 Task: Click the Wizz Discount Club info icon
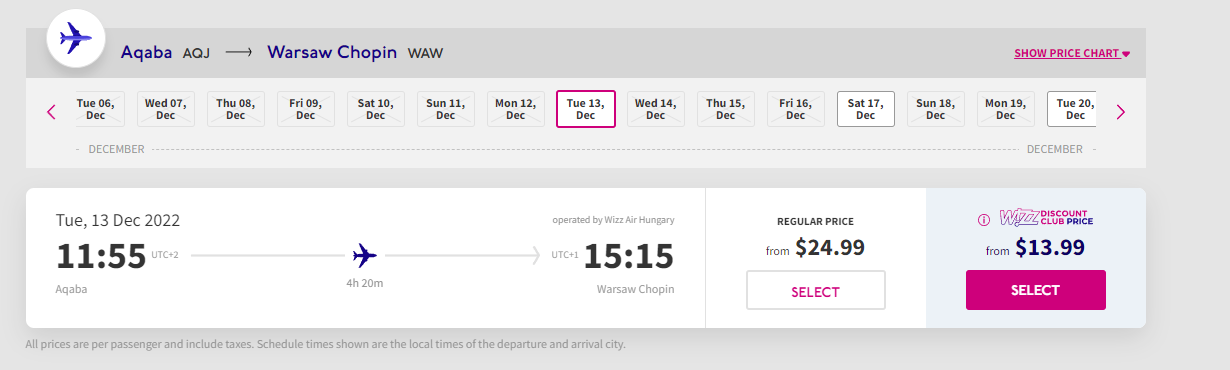(983, 219)
